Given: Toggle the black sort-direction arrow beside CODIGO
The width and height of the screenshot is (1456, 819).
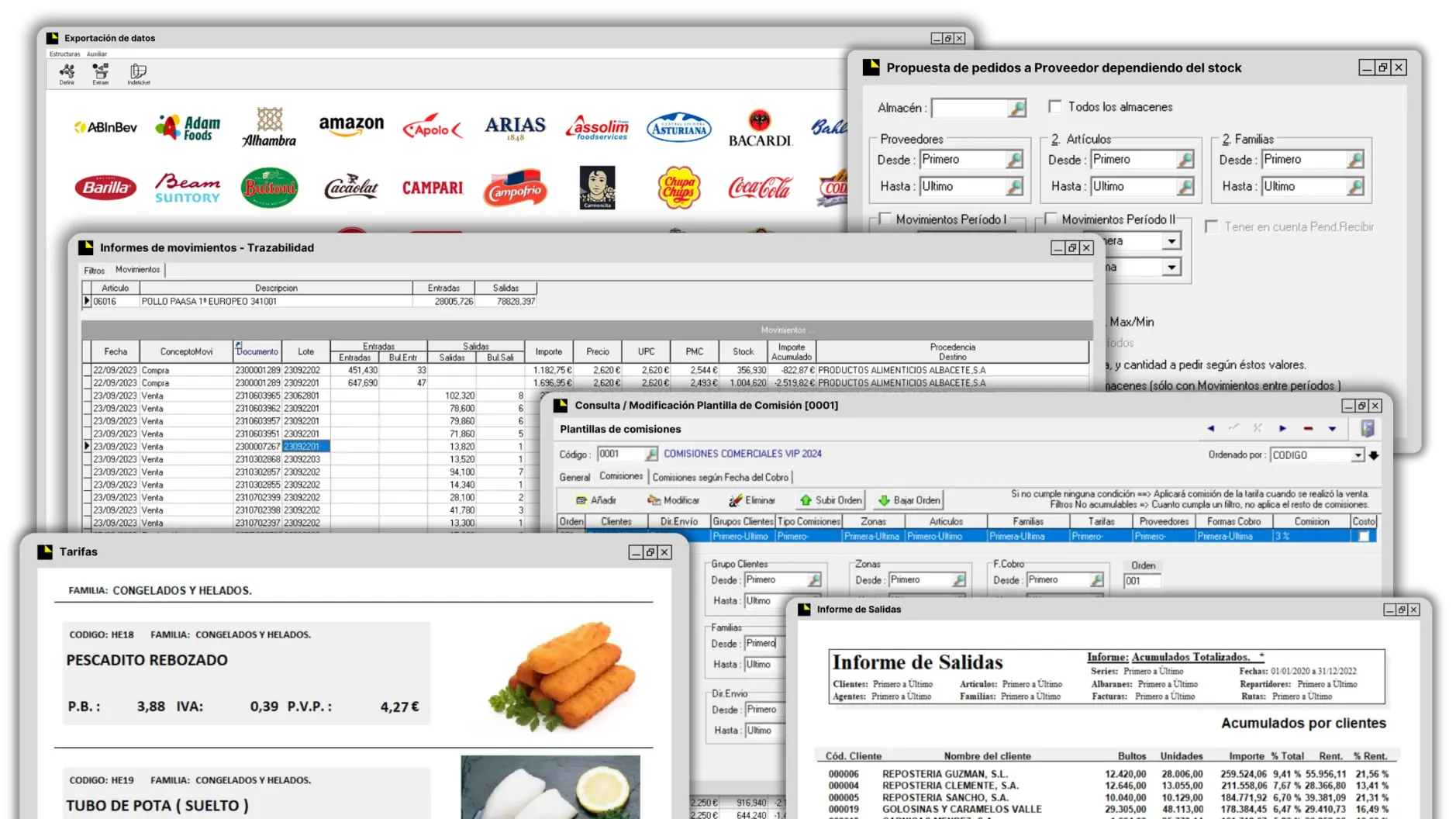Looking at the screenshot, I should tap(1373, 455).
